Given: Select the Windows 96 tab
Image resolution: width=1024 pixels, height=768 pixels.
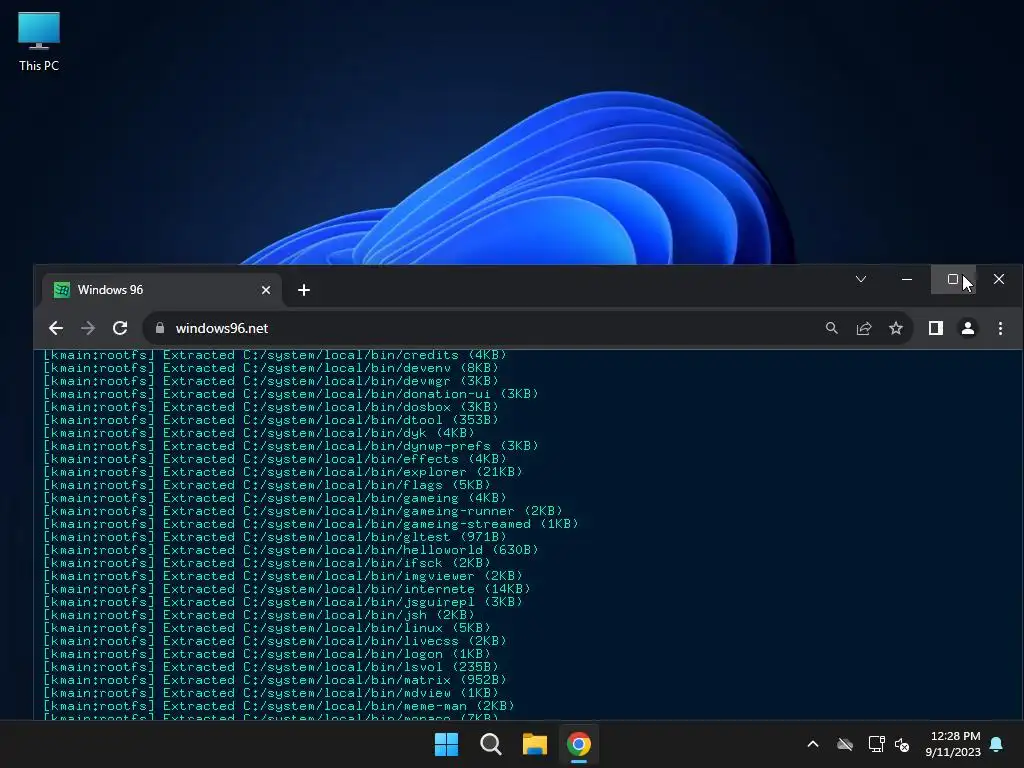Looking at the screenshot, I should [x=162, y=290].
